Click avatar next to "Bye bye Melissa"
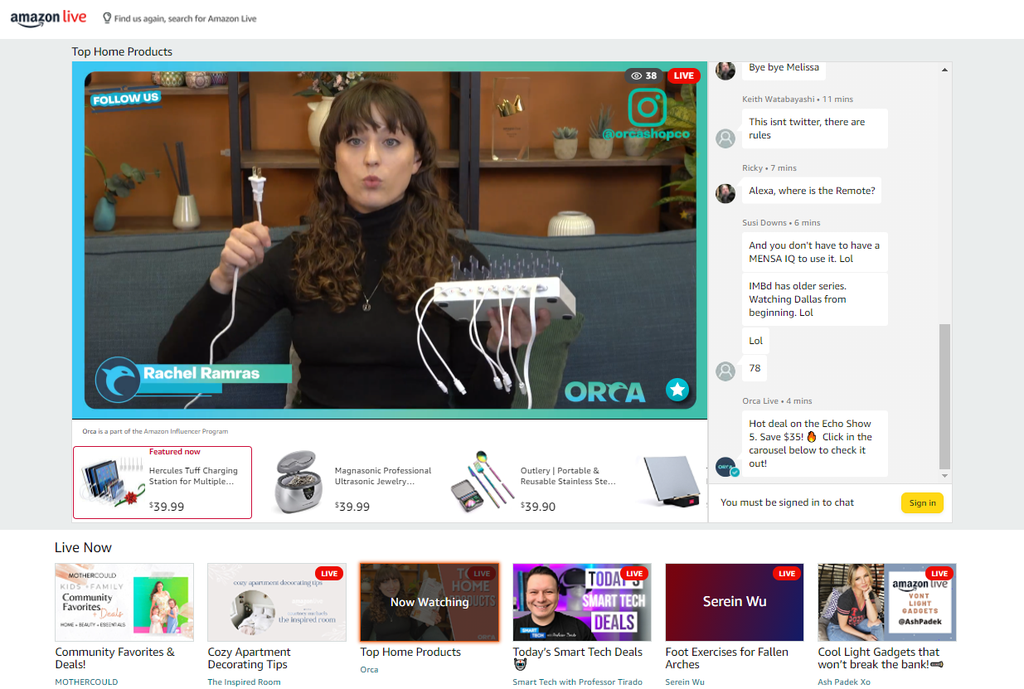 726,70
